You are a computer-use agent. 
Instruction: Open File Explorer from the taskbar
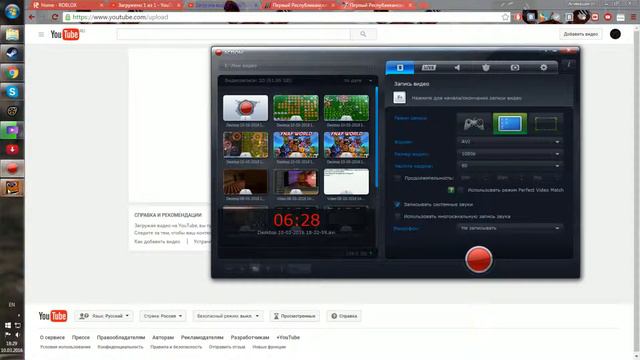coord(12,35)
